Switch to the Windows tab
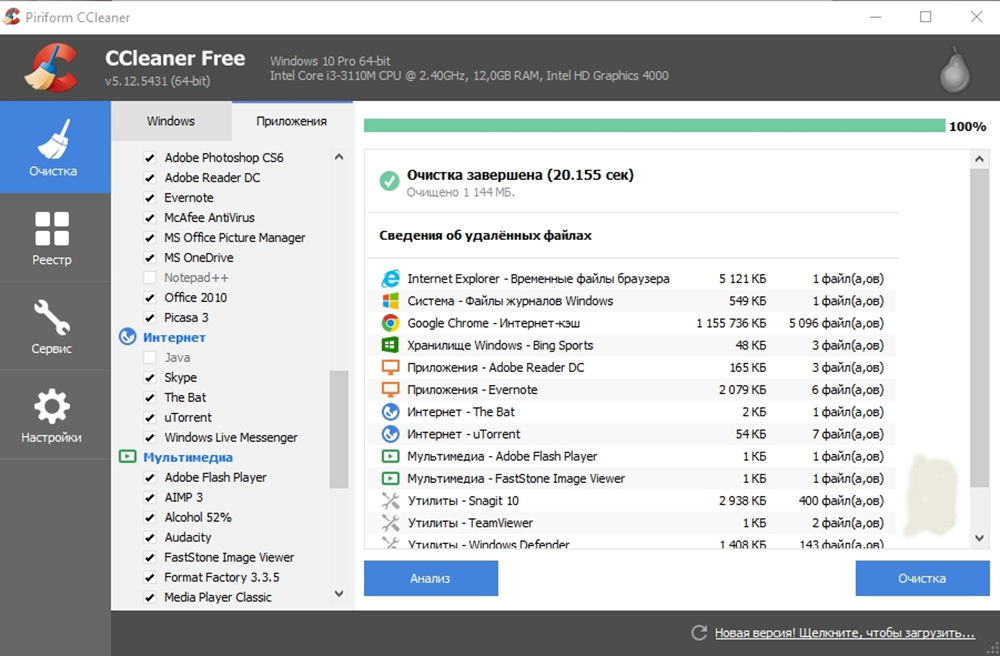Image resolution: width=1000 pixels, height=656 pixels. click(x=171, y=121)
